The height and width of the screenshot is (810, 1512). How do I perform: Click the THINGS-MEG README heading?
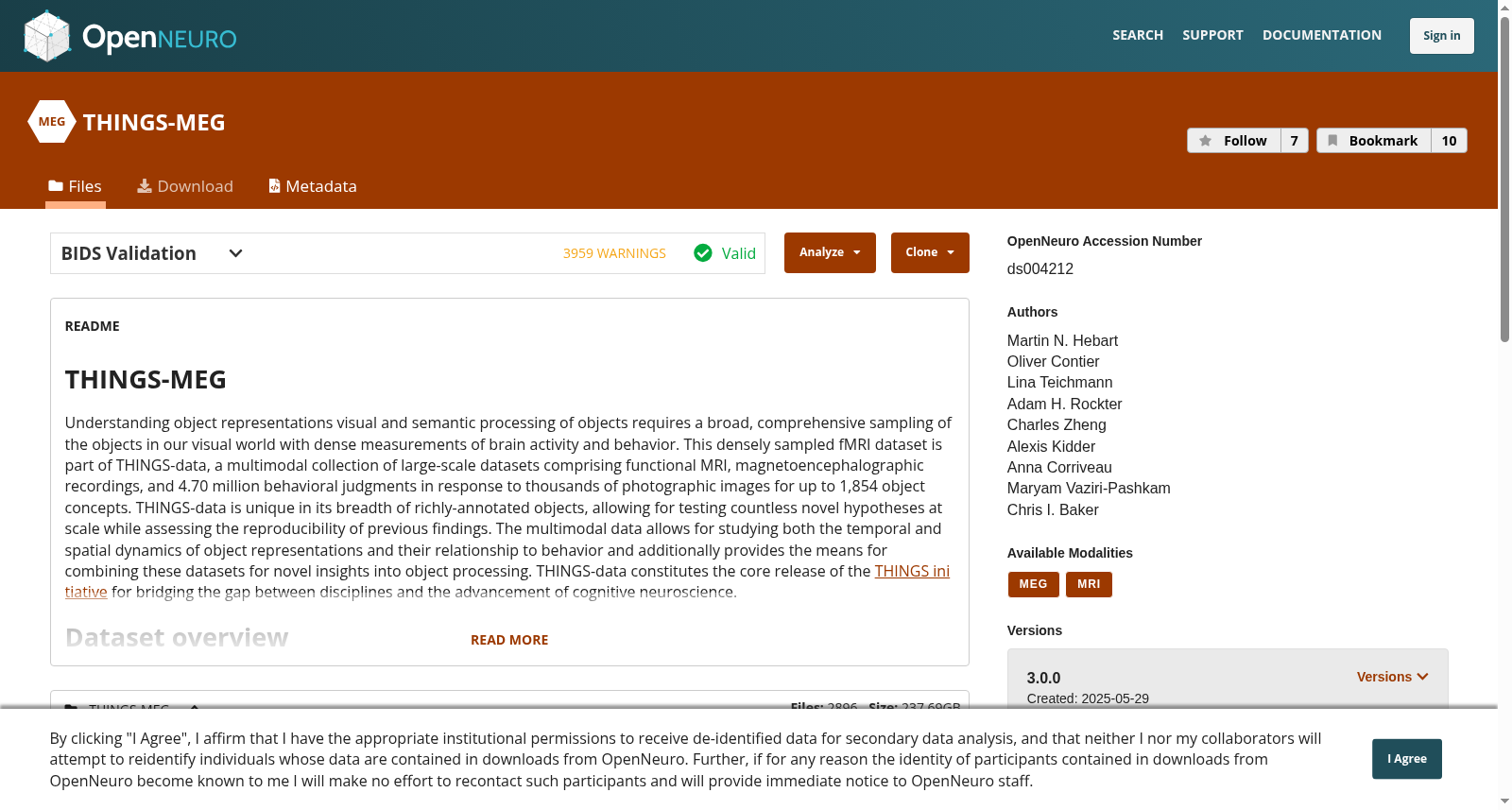[146, 380]
